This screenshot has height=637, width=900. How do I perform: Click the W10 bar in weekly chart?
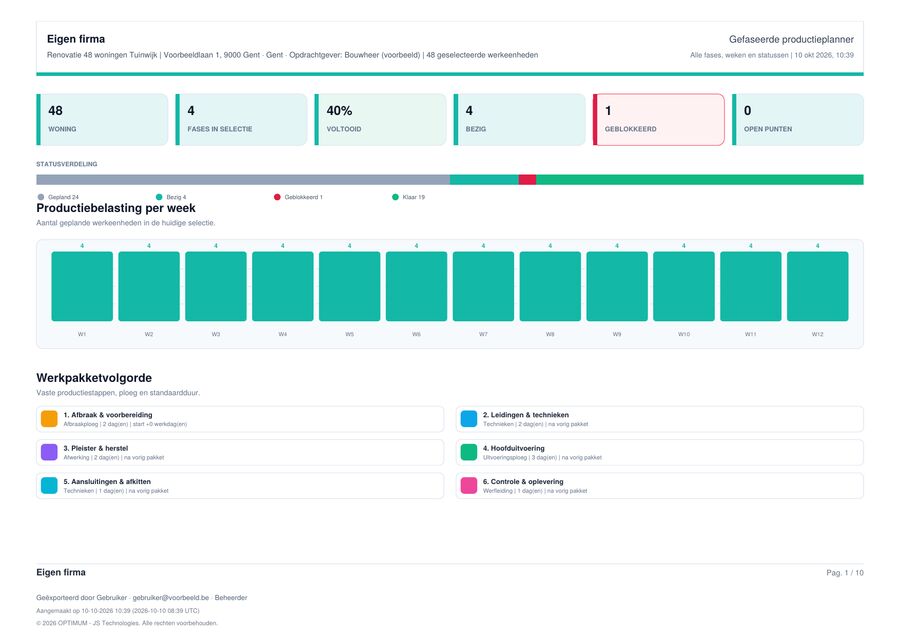(x=684, y=286)
